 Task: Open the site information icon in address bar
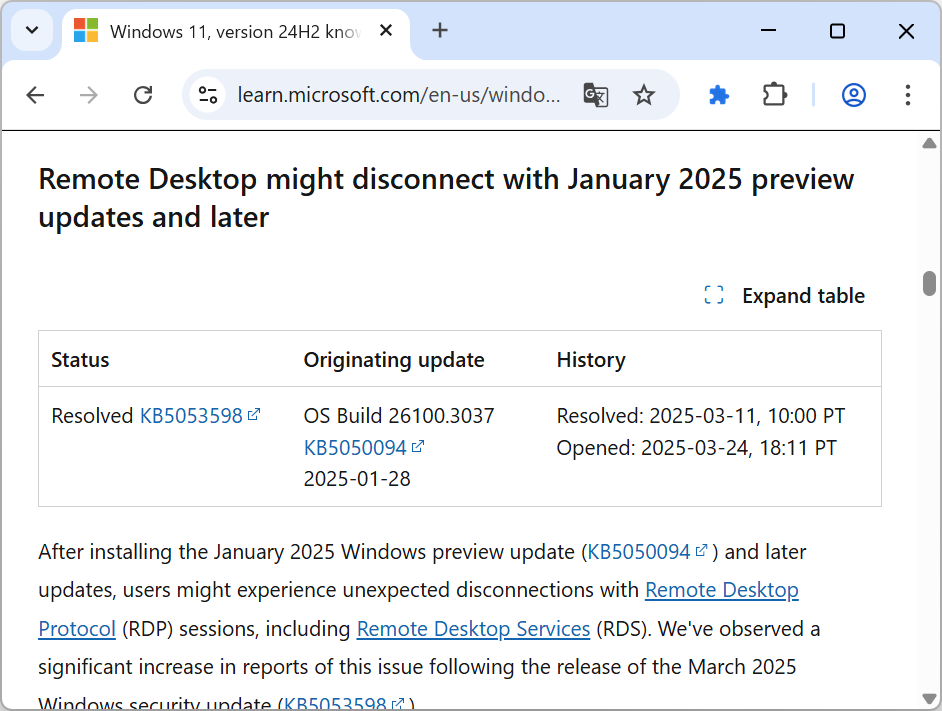click(x=208, y=95)
